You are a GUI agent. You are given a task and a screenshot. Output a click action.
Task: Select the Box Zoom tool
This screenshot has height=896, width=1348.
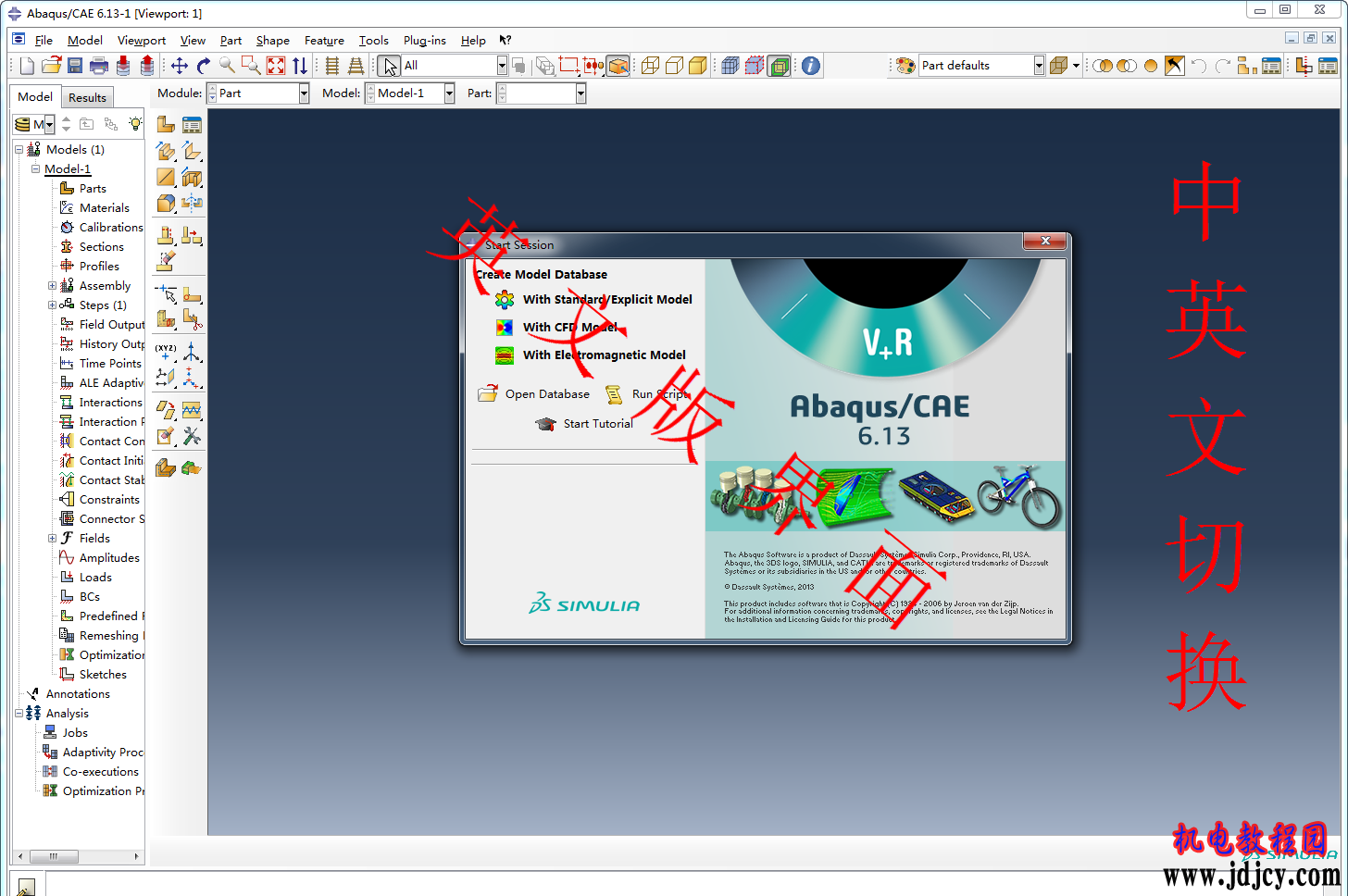[x=251, y=66]
